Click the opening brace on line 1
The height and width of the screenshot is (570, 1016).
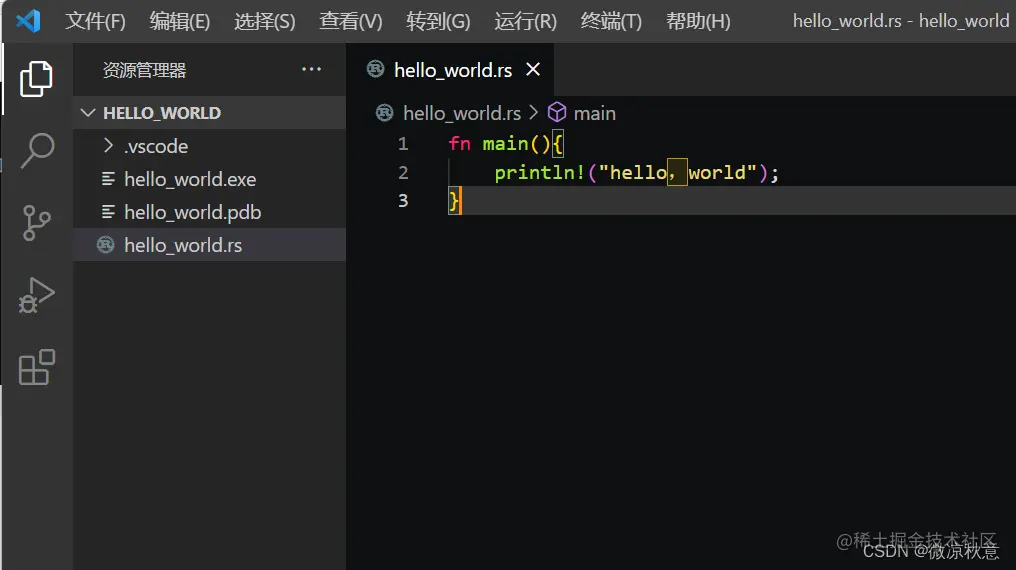point(558,143)
